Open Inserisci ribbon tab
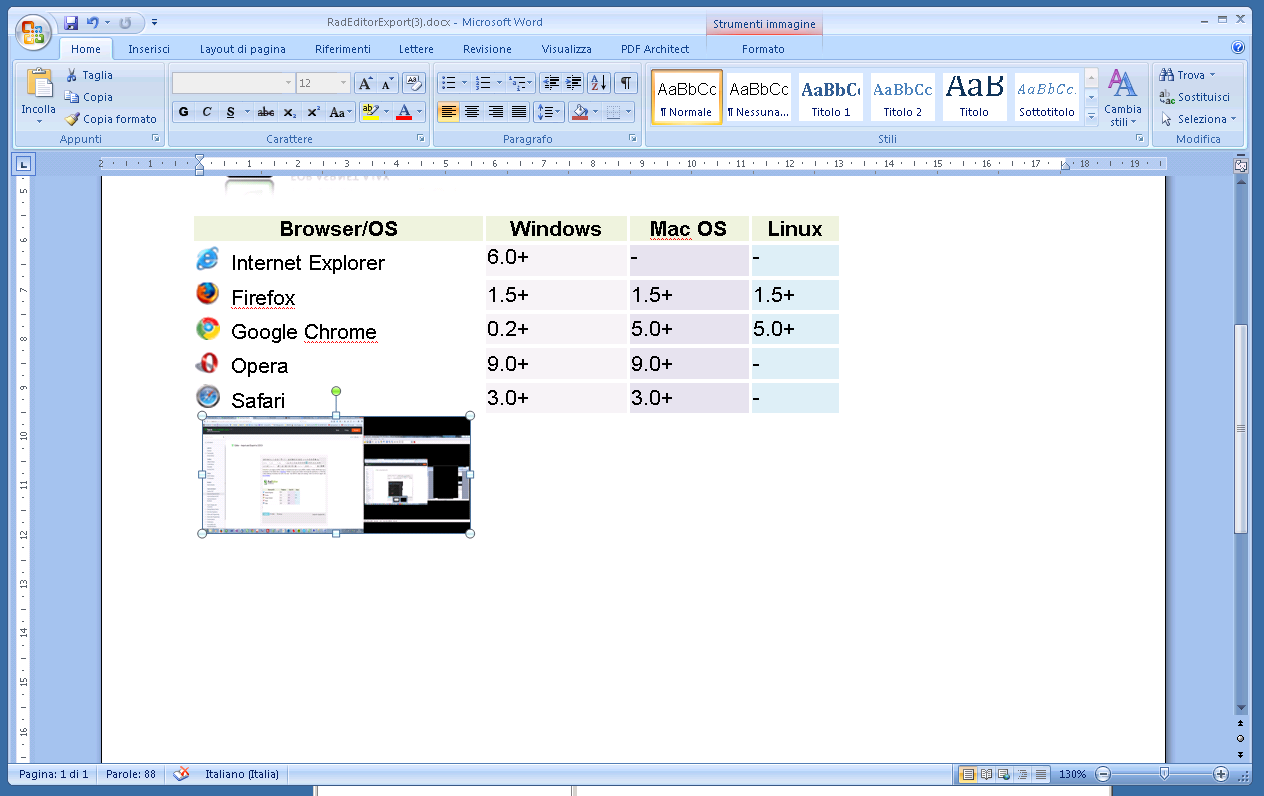Image resolution: width=1264 pixels, height=796 pixels. point(149,49)
